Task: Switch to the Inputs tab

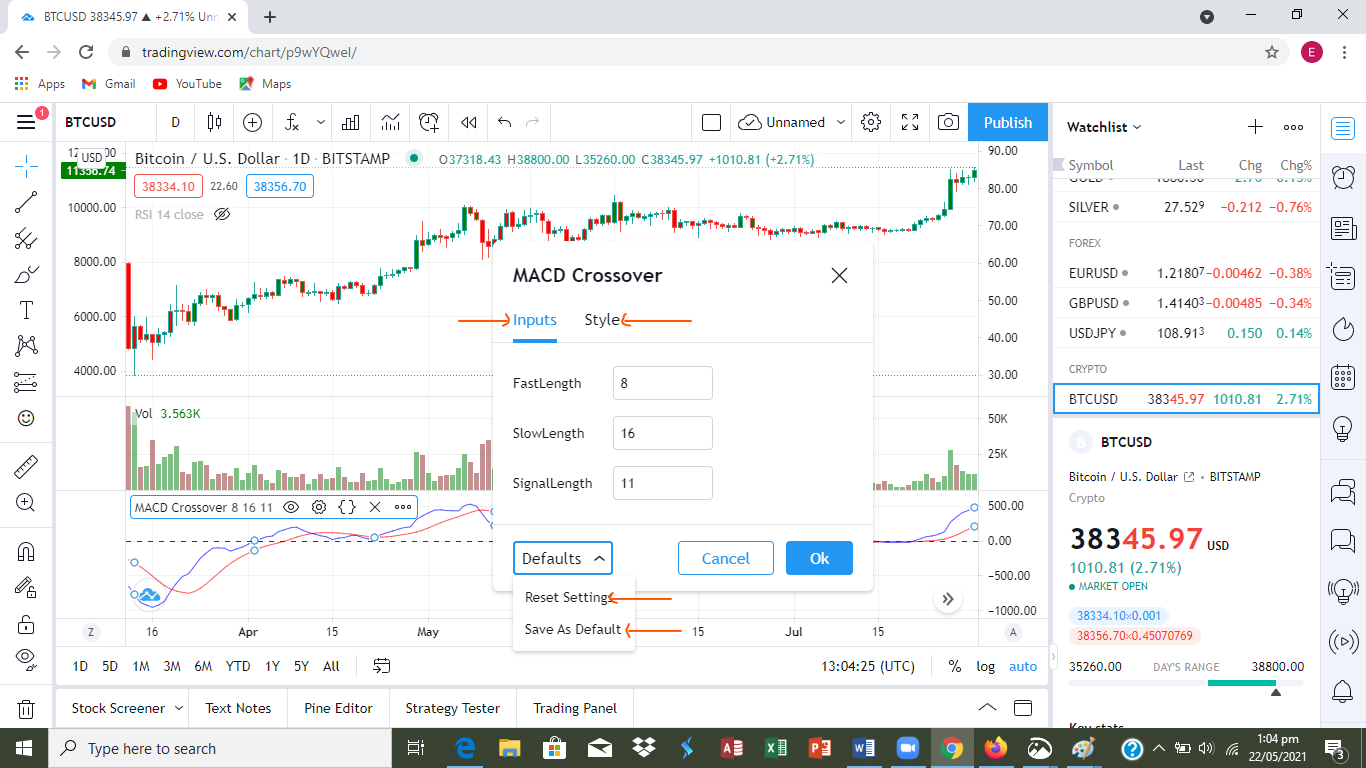Action: (535, 320)
